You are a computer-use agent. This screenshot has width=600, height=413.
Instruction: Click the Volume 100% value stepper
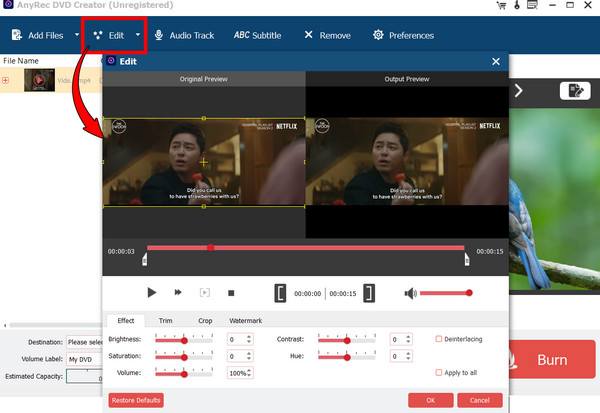pyautogui.click(x=249, y=373)
